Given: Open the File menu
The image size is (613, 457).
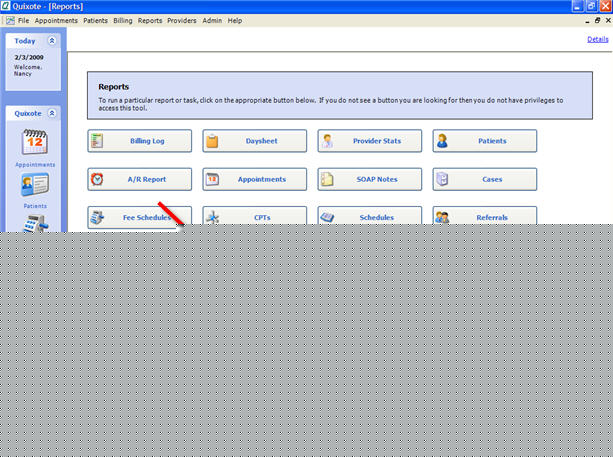Looking at the screenshot, I should click(x=23, y=20).
